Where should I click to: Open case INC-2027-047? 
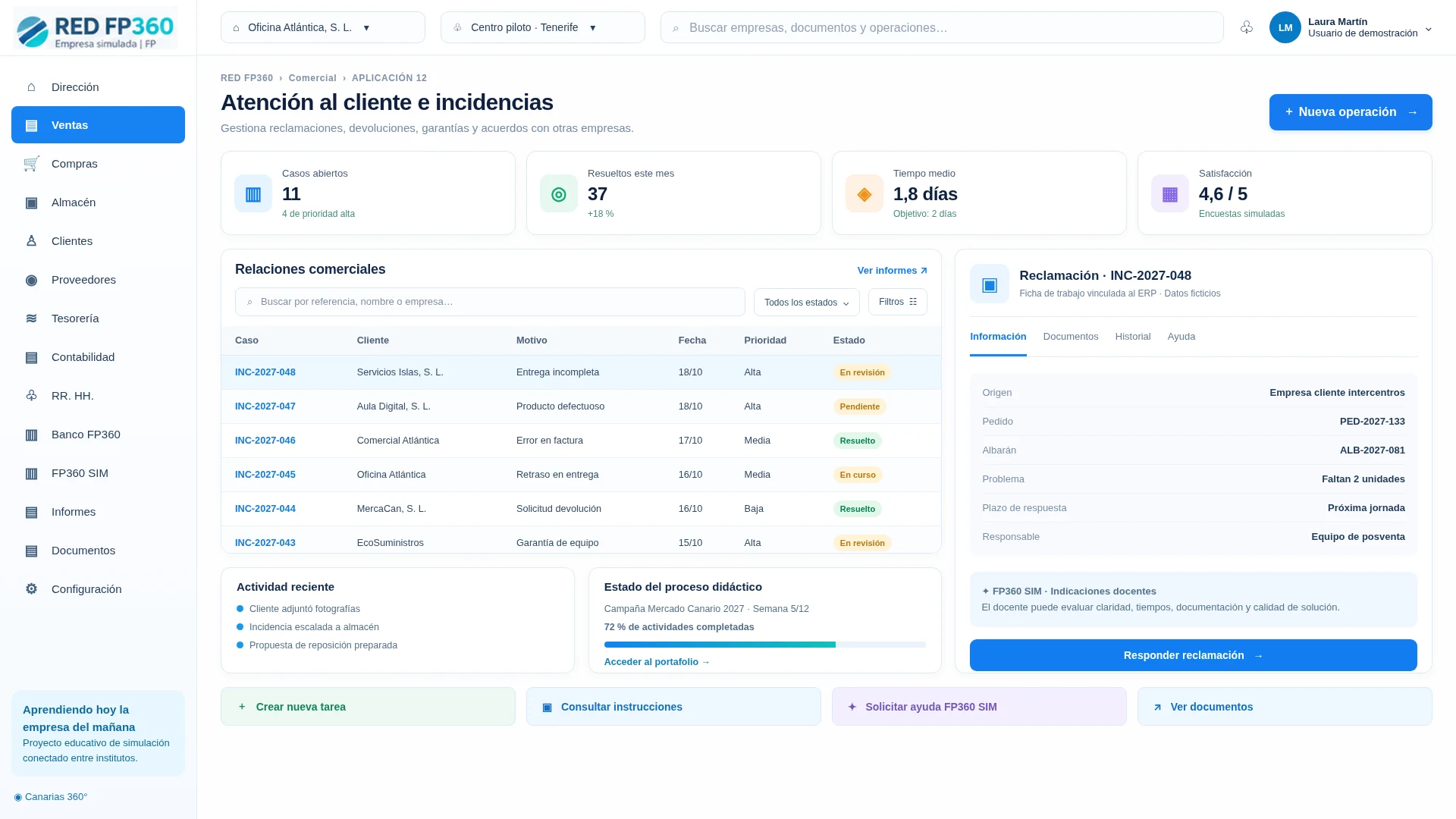tap(265, 406)
